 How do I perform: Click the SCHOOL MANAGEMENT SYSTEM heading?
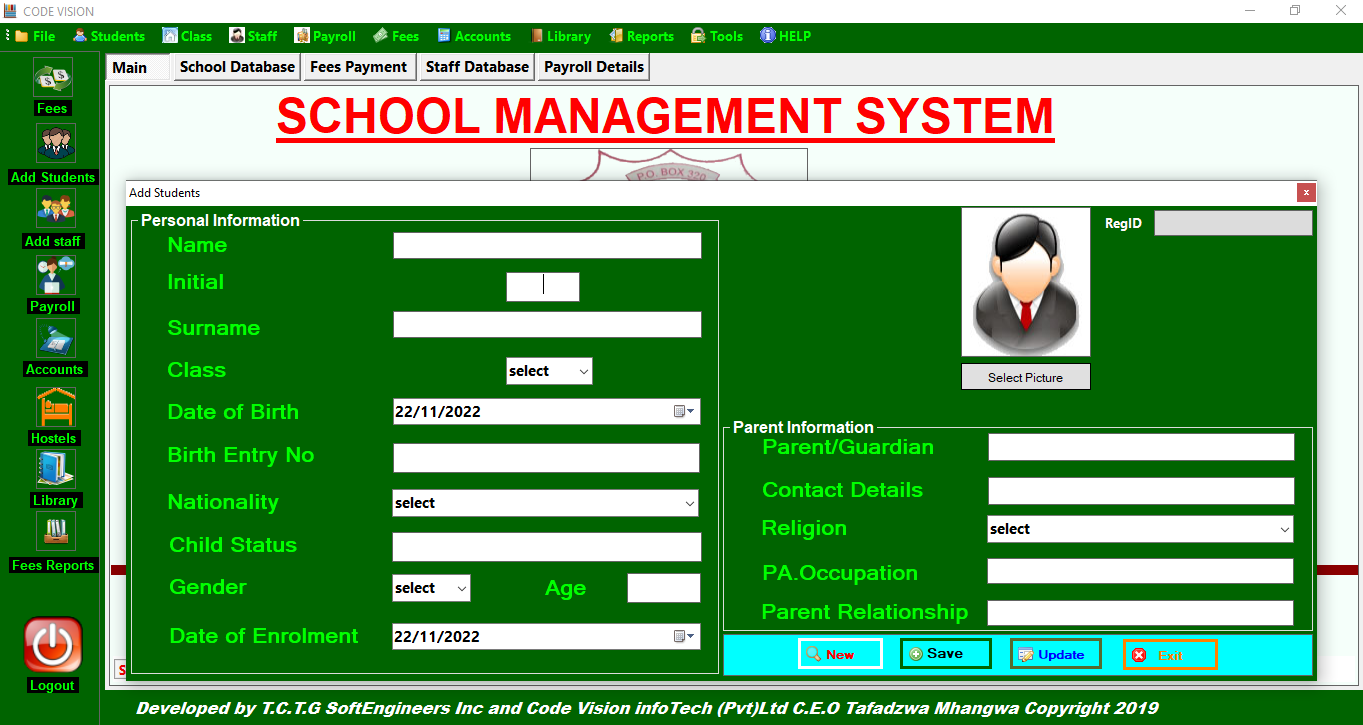point(665,116)
